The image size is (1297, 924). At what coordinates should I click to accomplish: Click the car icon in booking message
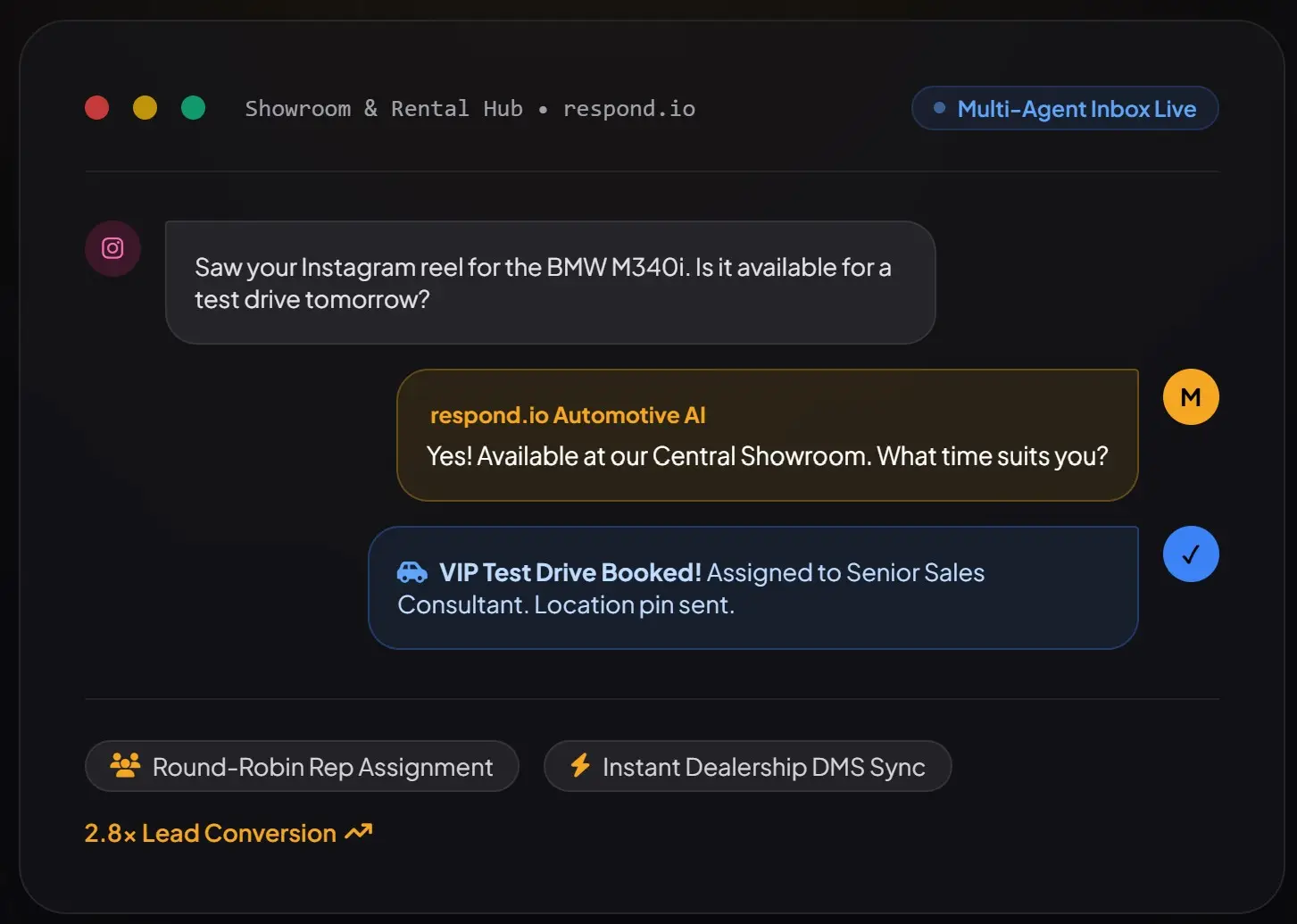tap(412, 572)
